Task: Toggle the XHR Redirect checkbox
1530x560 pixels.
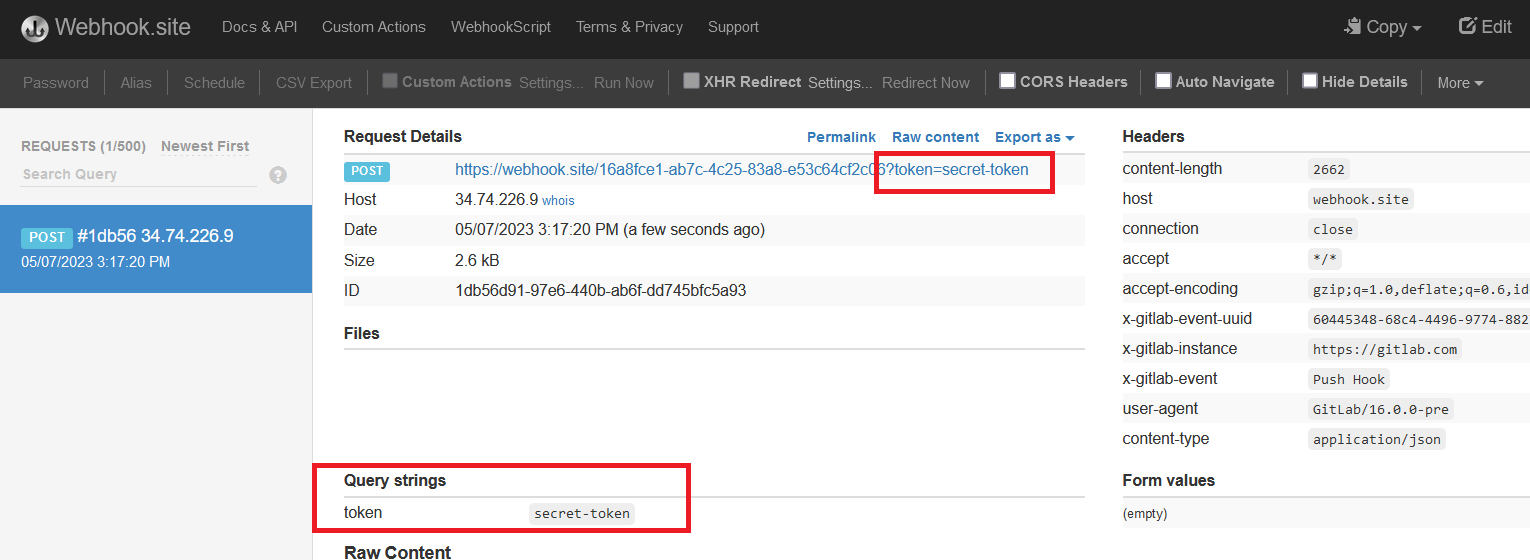Action: 691,81
